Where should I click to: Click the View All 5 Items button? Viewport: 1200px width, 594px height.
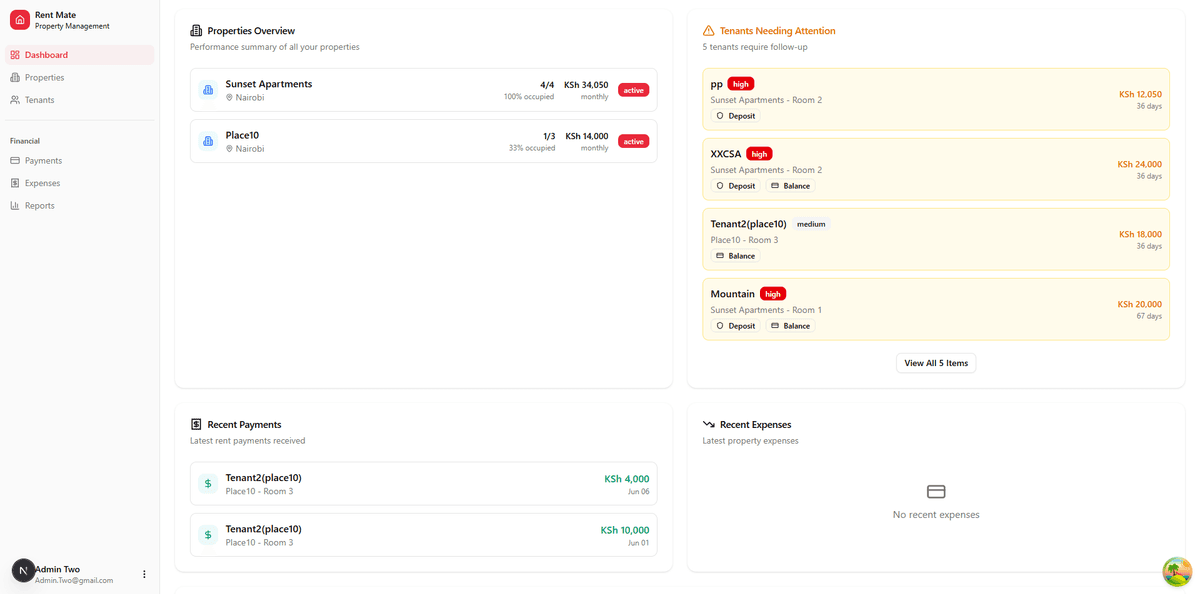[936, 363]
